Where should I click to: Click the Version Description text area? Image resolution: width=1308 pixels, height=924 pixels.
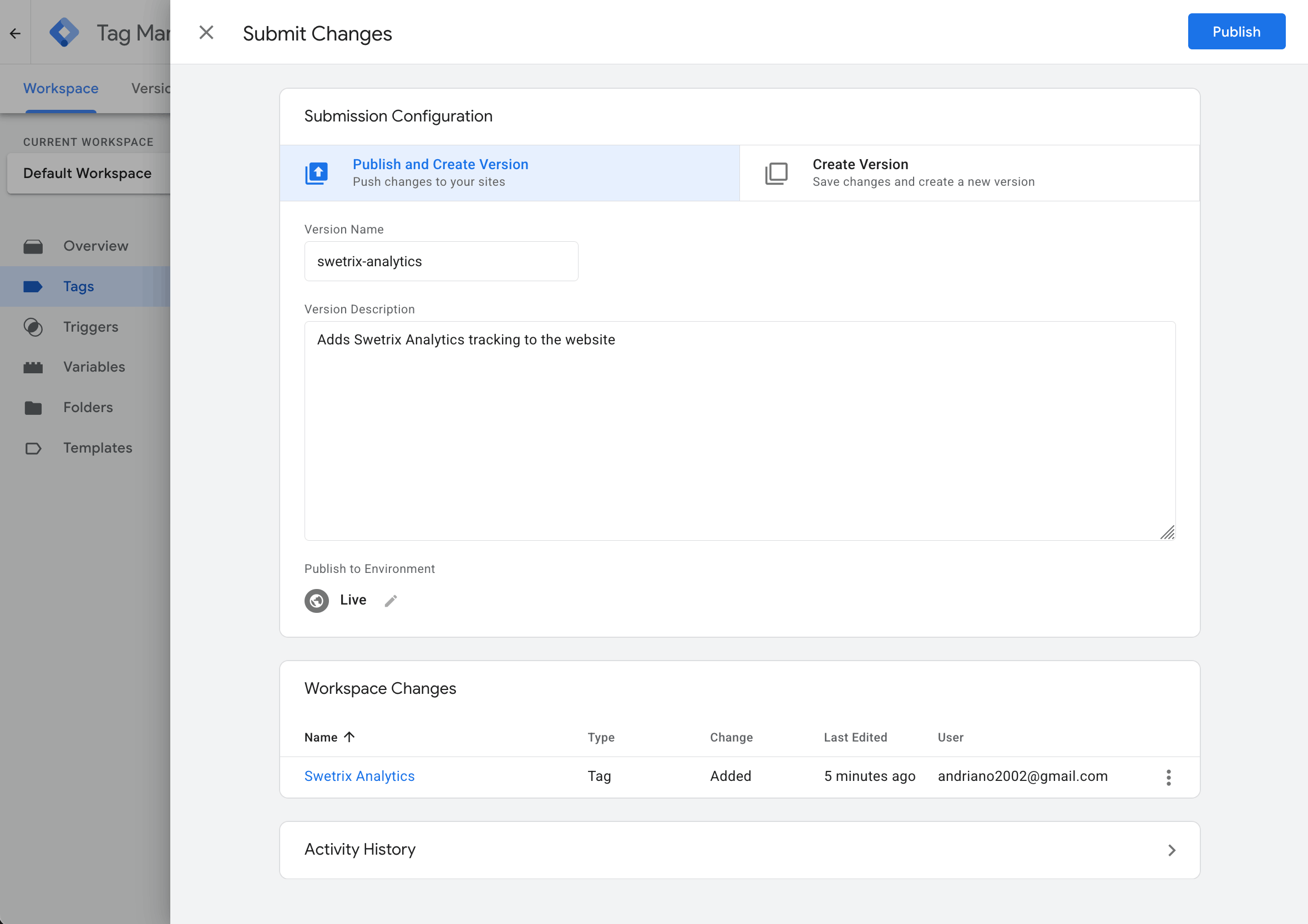pos(739,431)
